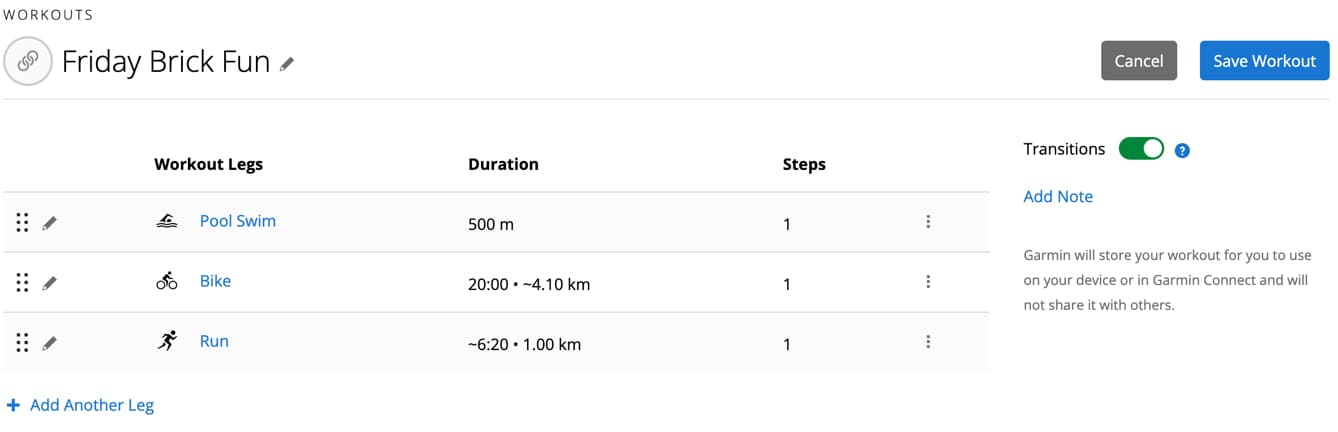Grab the Bike row drag handle
This screenshot has height=432, width=1338.
(x=22, y=283)
